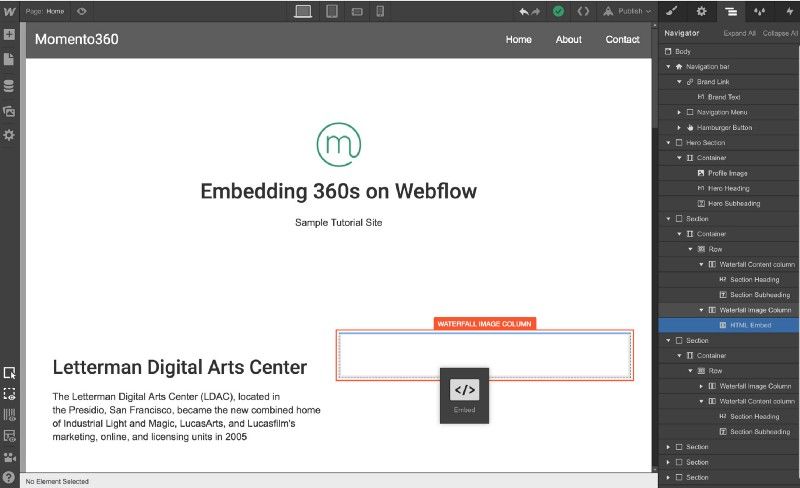Switch to tablet breakpoint view
The height and width of the screenshot is (488, 800).
pos(332,11)
